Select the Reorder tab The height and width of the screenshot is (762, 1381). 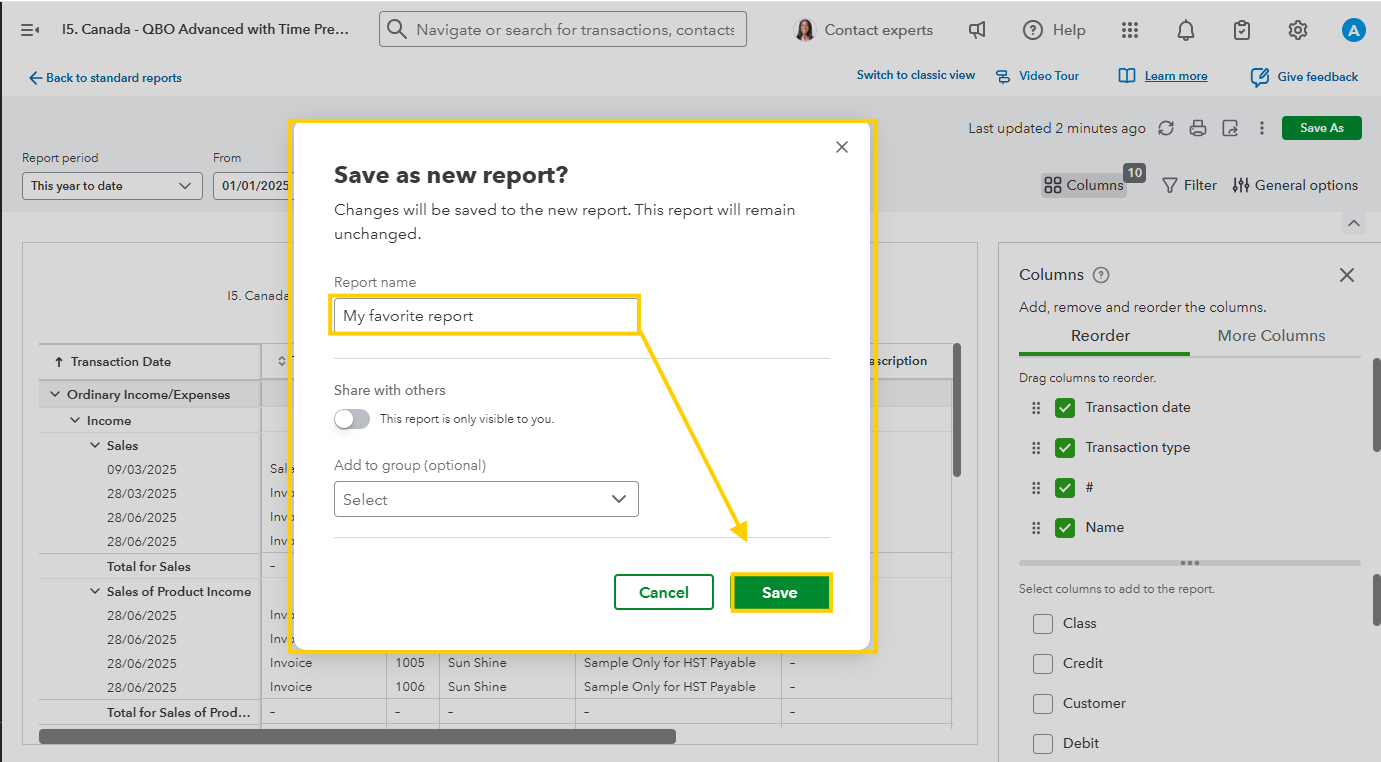point(1100,336)
